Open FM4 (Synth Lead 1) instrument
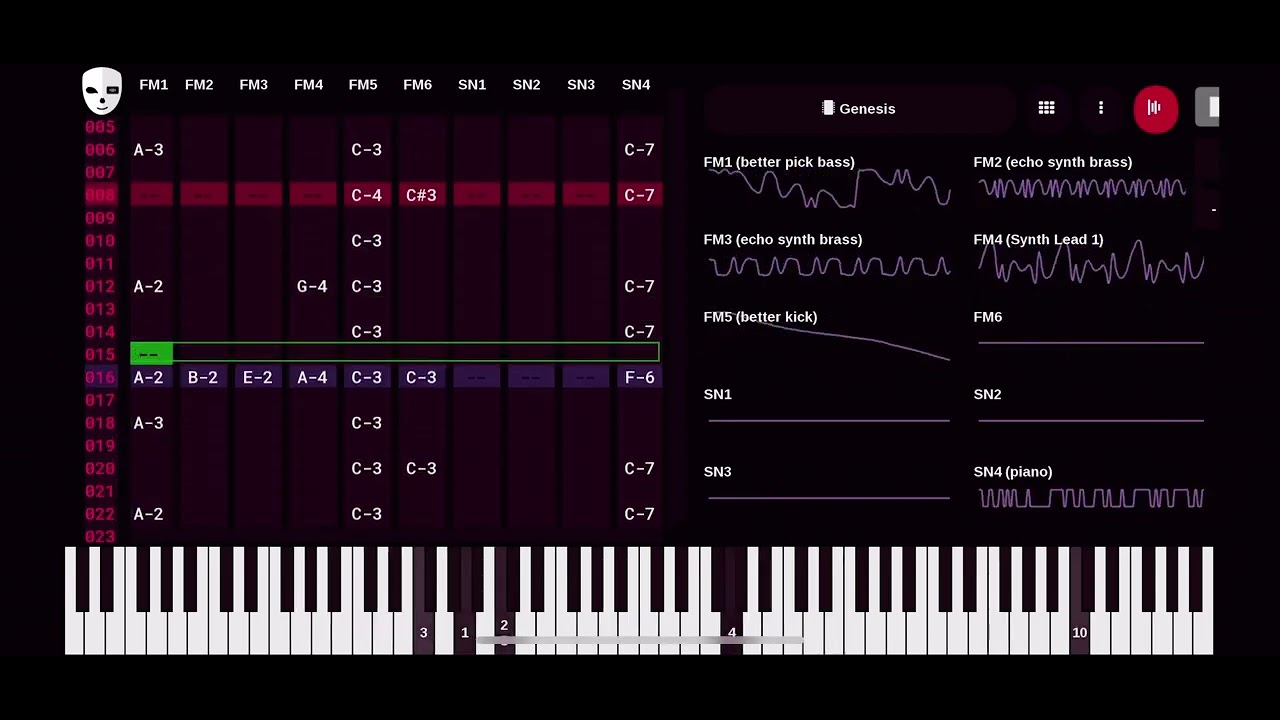 pyautogui.click(x=1038, y=240)
